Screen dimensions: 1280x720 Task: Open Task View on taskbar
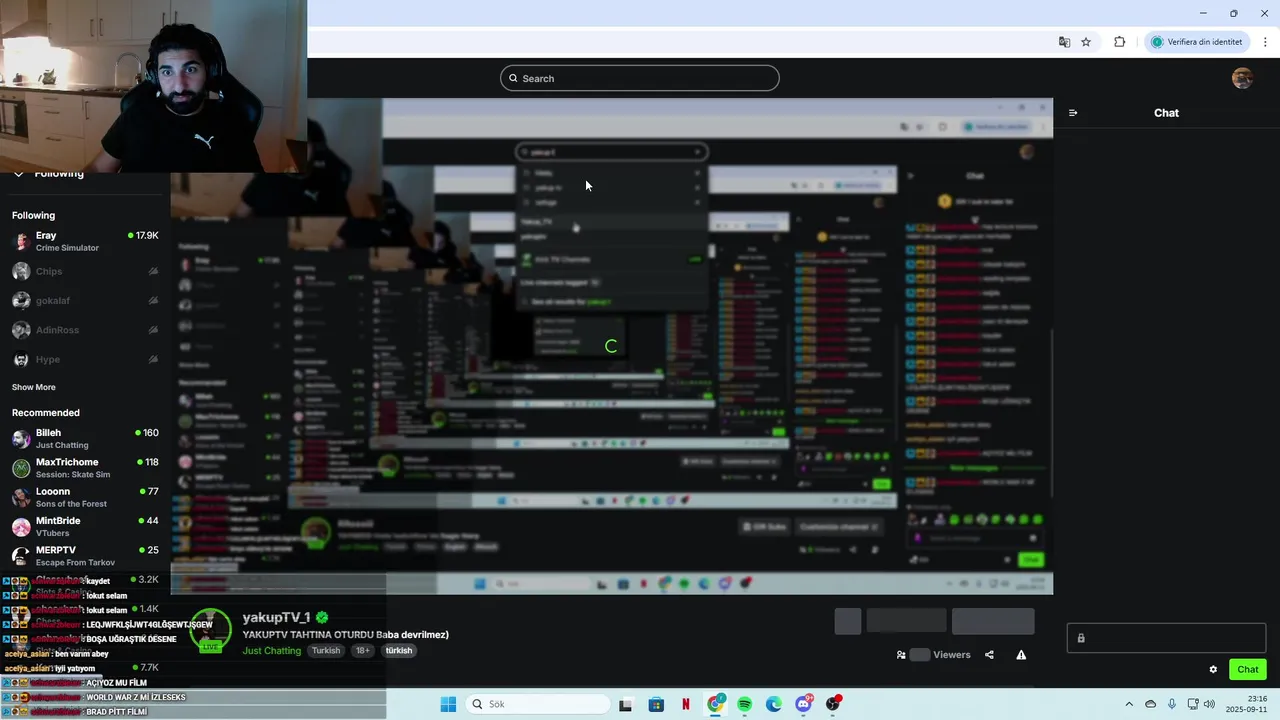[x=625, y=704]
